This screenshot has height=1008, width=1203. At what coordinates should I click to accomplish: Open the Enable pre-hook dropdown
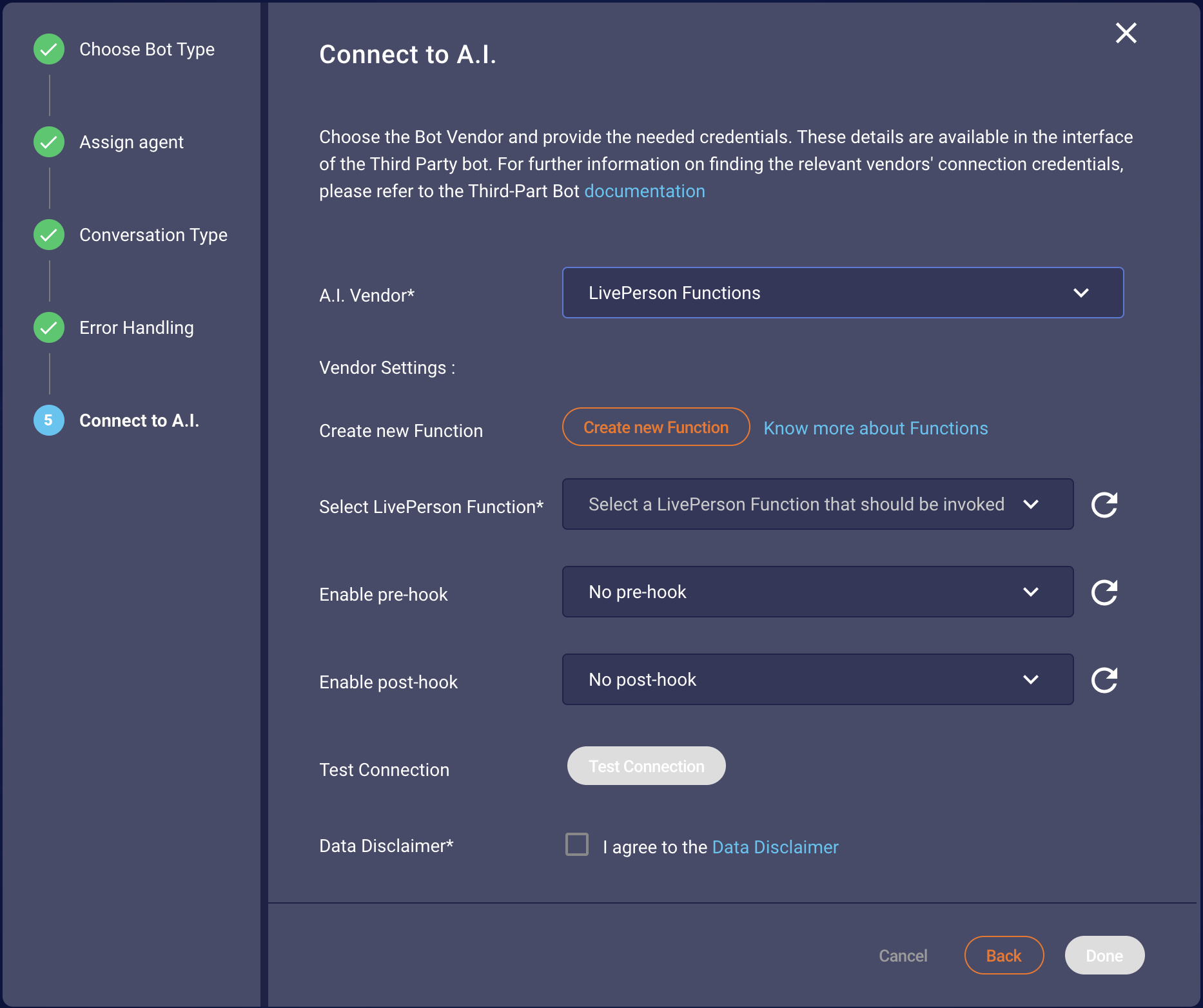pos(817,592)
